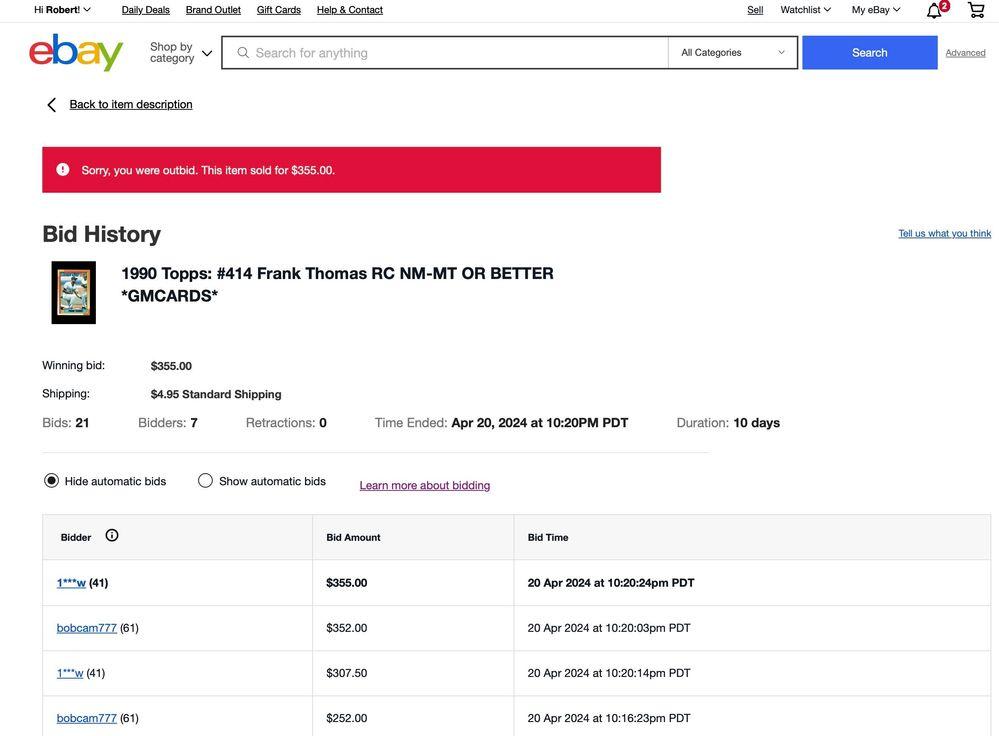Open bidder 1***w winning bid profile

coord(71,583)
